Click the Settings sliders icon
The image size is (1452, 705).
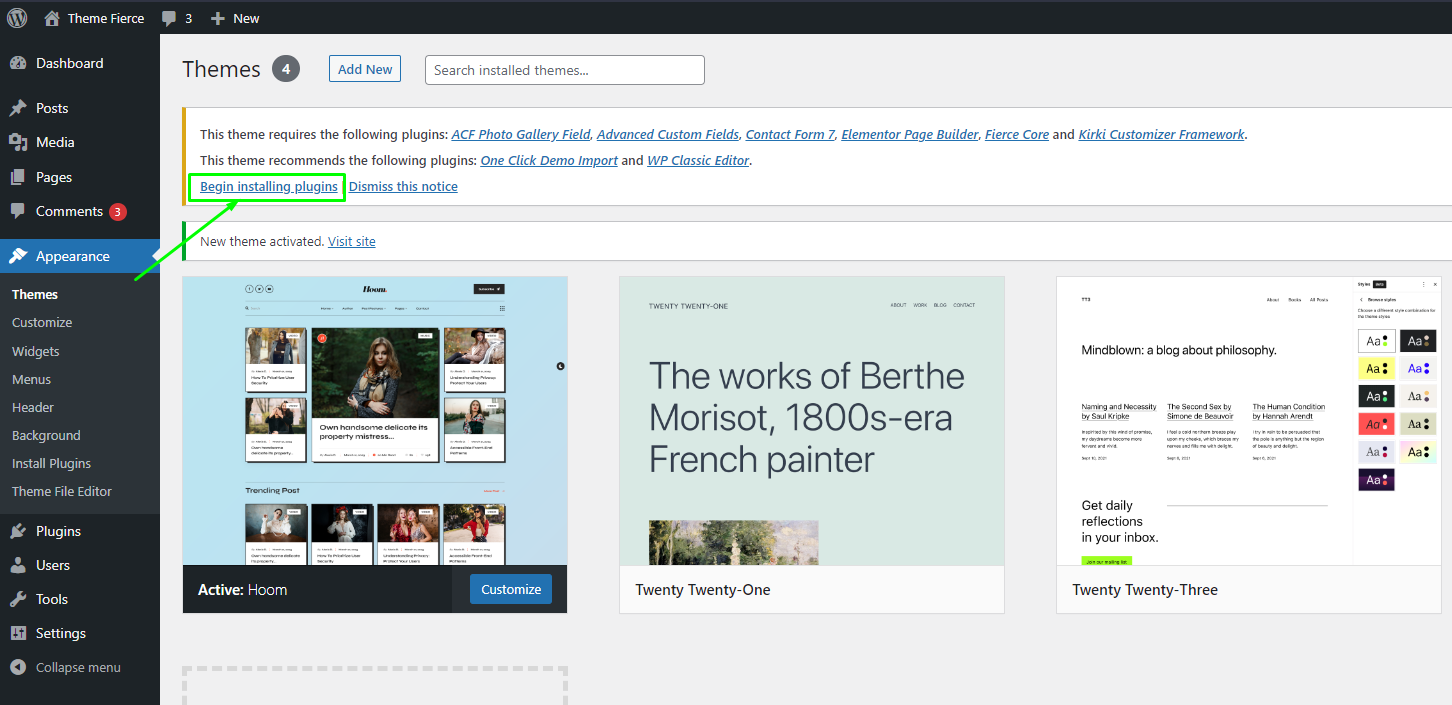(18, 633)
